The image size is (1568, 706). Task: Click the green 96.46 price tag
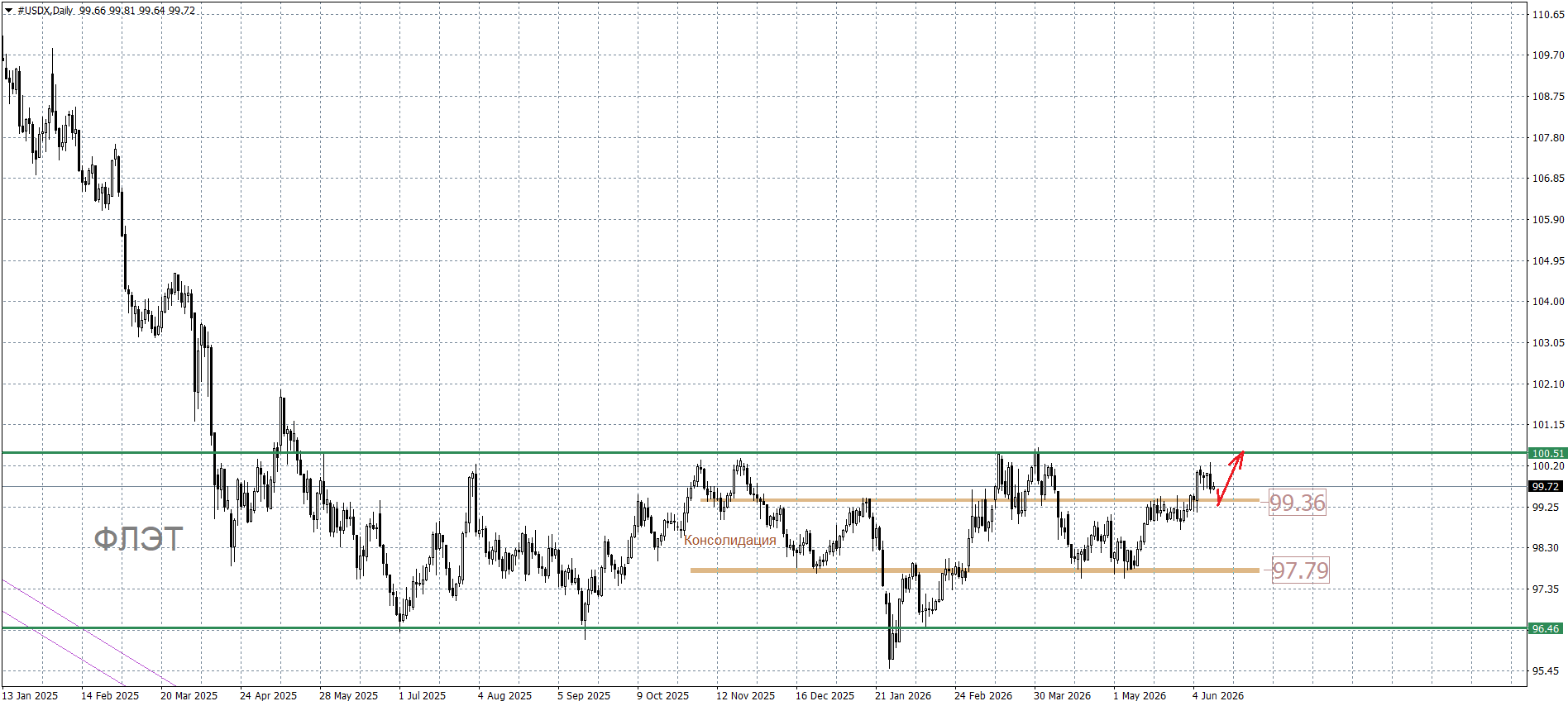pos(1547,628)
